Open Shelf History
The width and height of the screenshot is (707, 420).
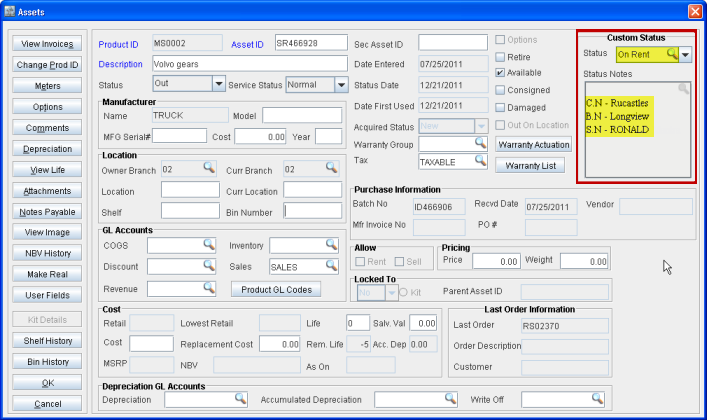47,341
